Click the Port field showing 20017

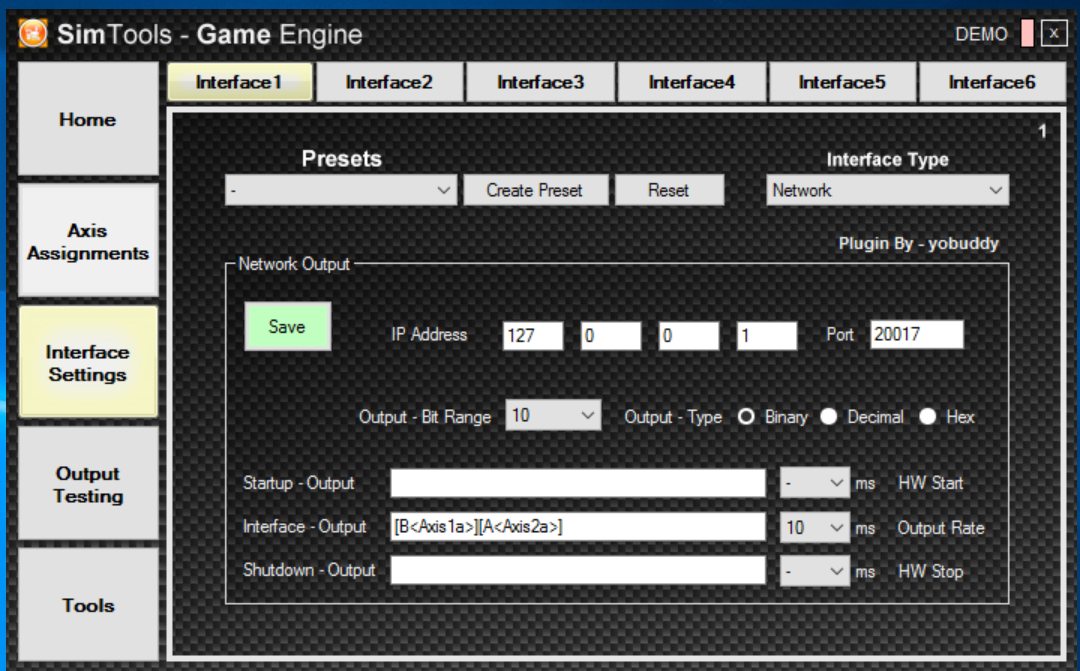click(x=916, y=334)
